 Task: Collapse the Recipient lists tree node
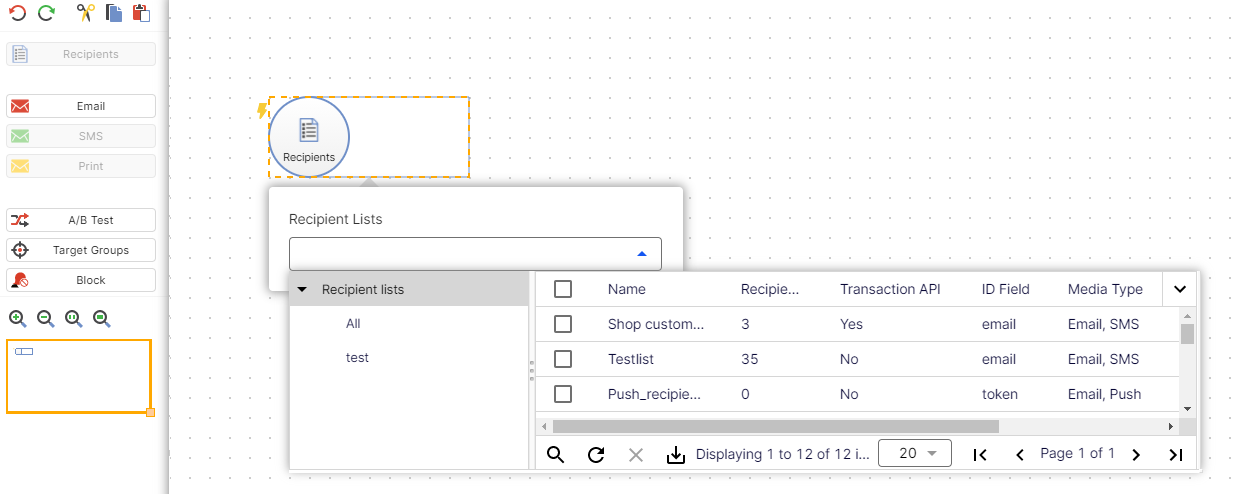click(302, 290)
